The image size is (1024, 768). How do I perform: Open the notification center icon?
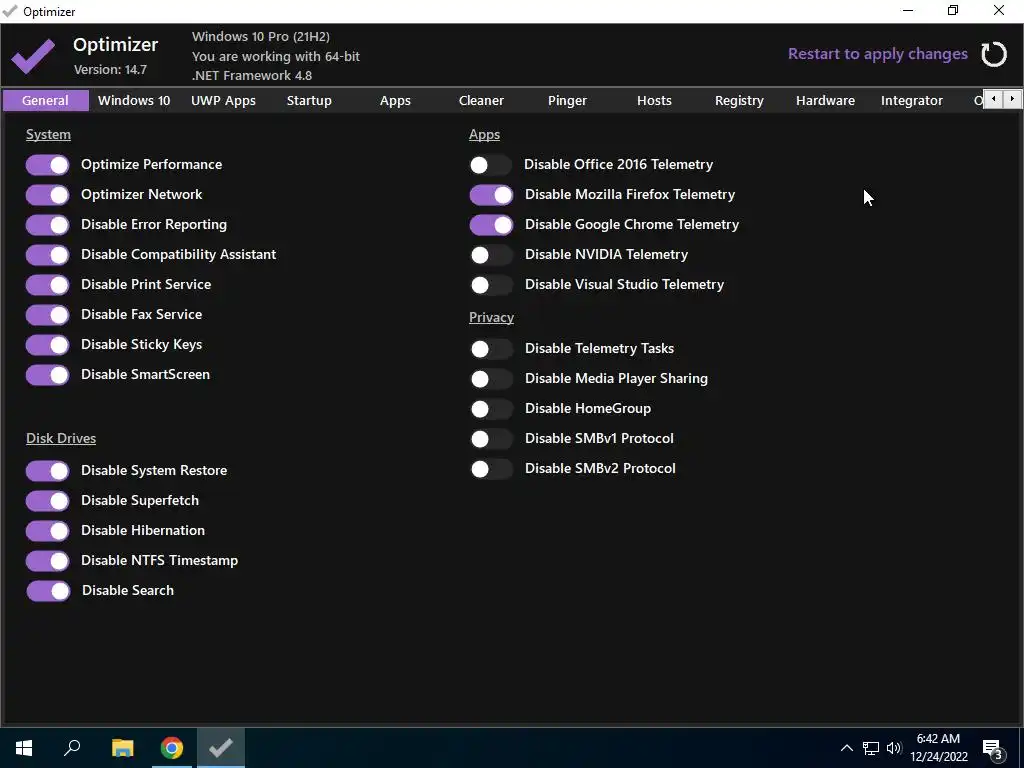[993, 748]
